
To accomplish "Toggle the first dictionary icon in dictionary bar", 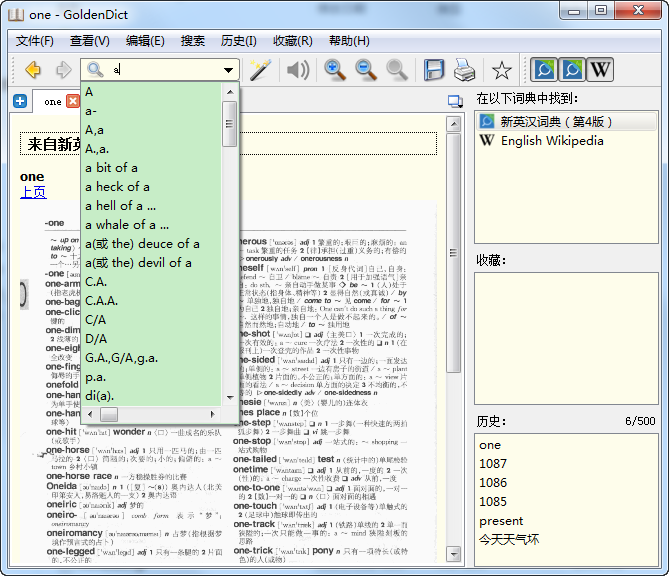I will tap(544, 69).
